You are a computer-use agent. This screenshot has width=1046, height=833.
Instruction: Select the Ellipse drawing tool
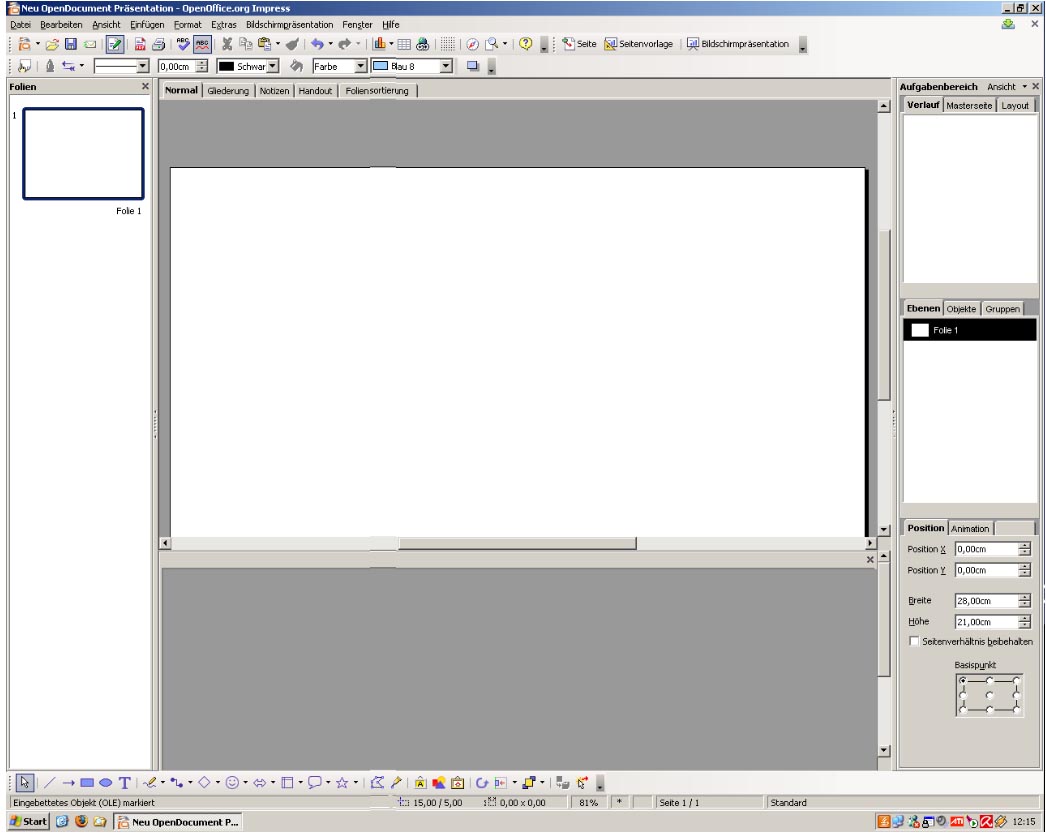point(105,783)
